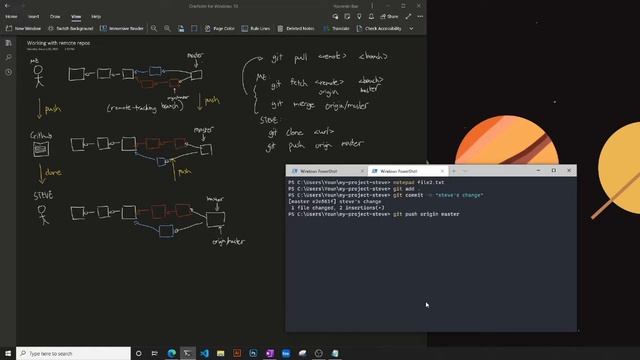Open File Explorer from the taskbar
This screenshot has height=360, width=640.
click(x=220, y=353)
